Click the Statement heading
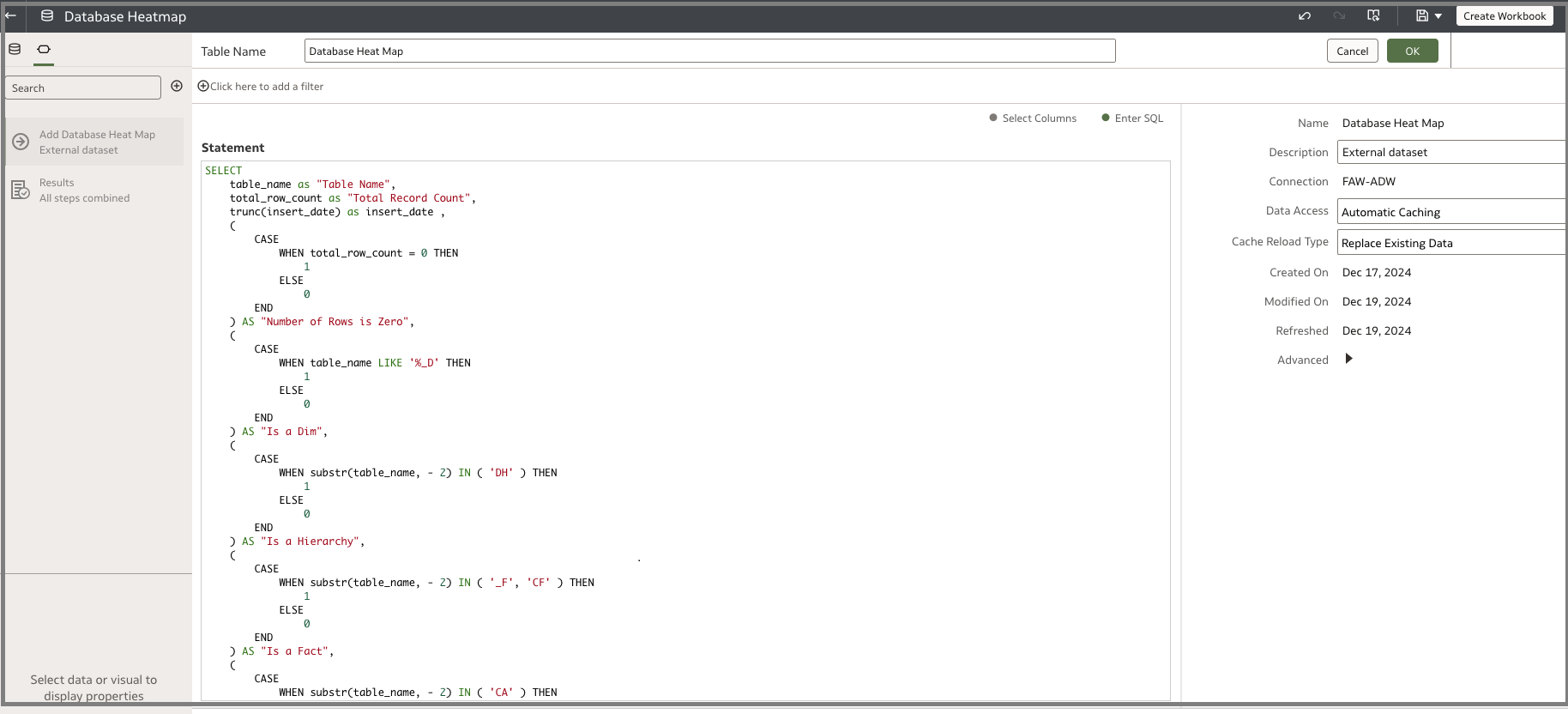This screenshot has width=1568, height=714. pyautogui.click(x=232, y=148)
